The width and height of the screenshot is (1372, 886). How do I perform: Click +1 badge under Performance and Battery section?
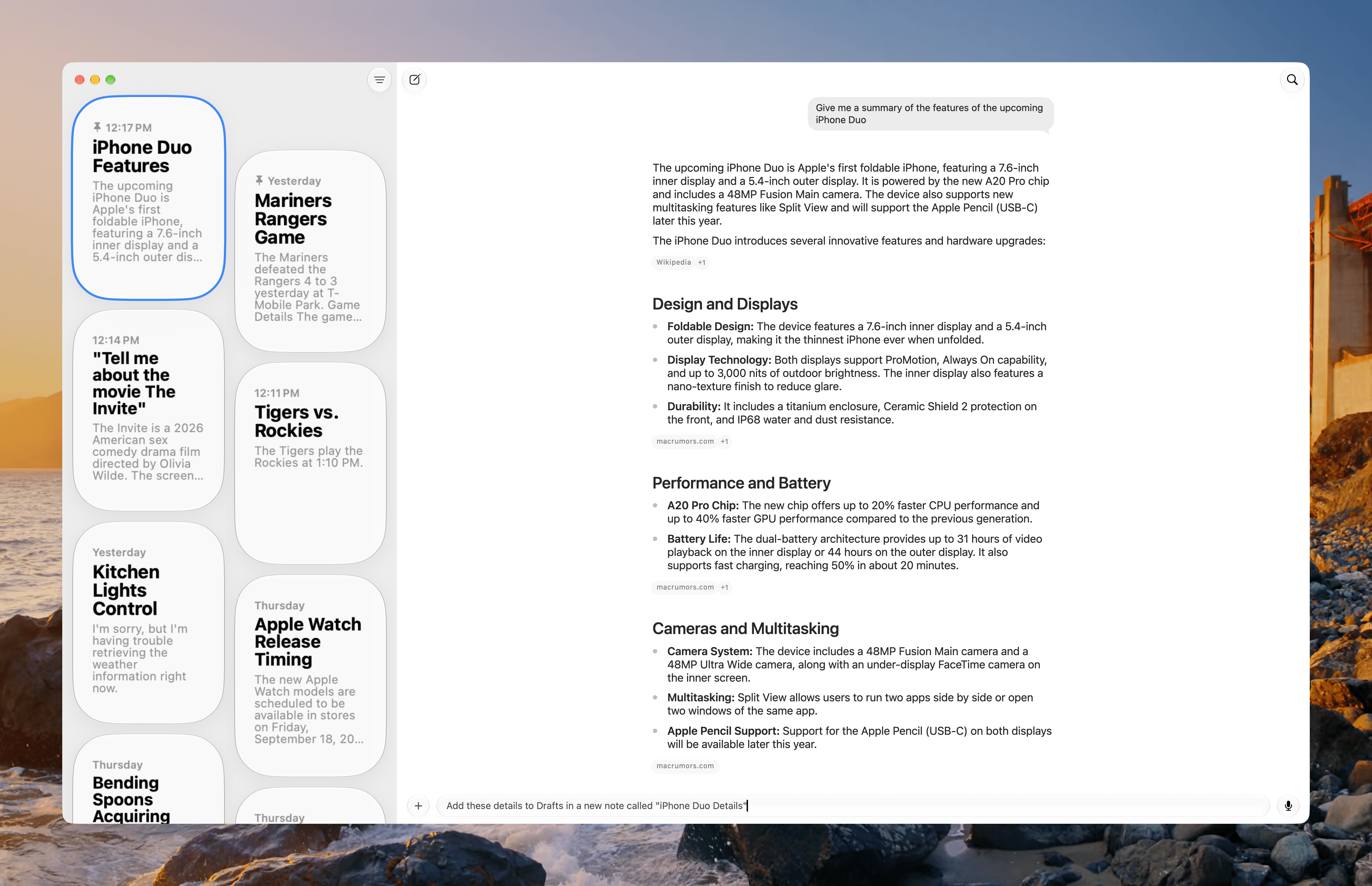click(725, 588)
